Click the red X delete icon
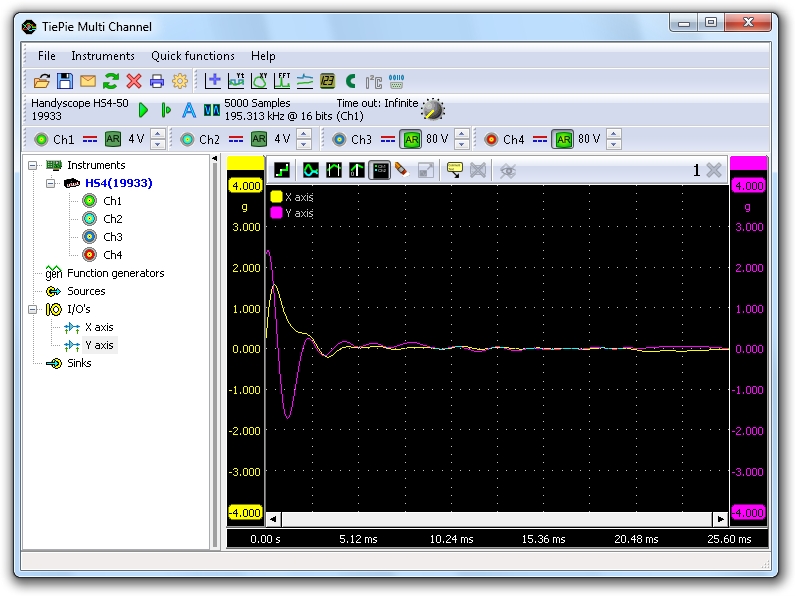Image resolution: width=795 pixels, height=596 pixels. point(133,81)
